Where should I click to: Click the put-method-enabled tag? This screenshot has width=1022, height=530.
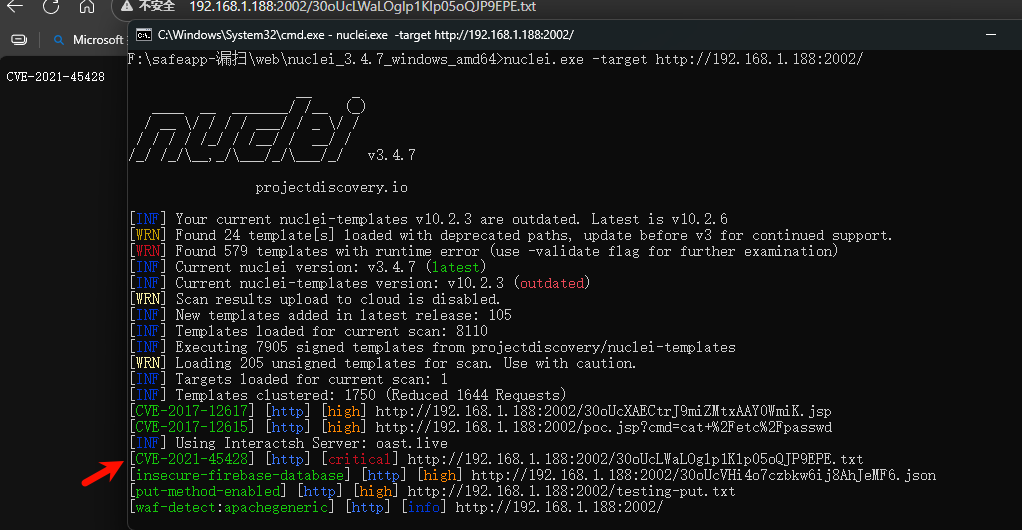[208, 491]
